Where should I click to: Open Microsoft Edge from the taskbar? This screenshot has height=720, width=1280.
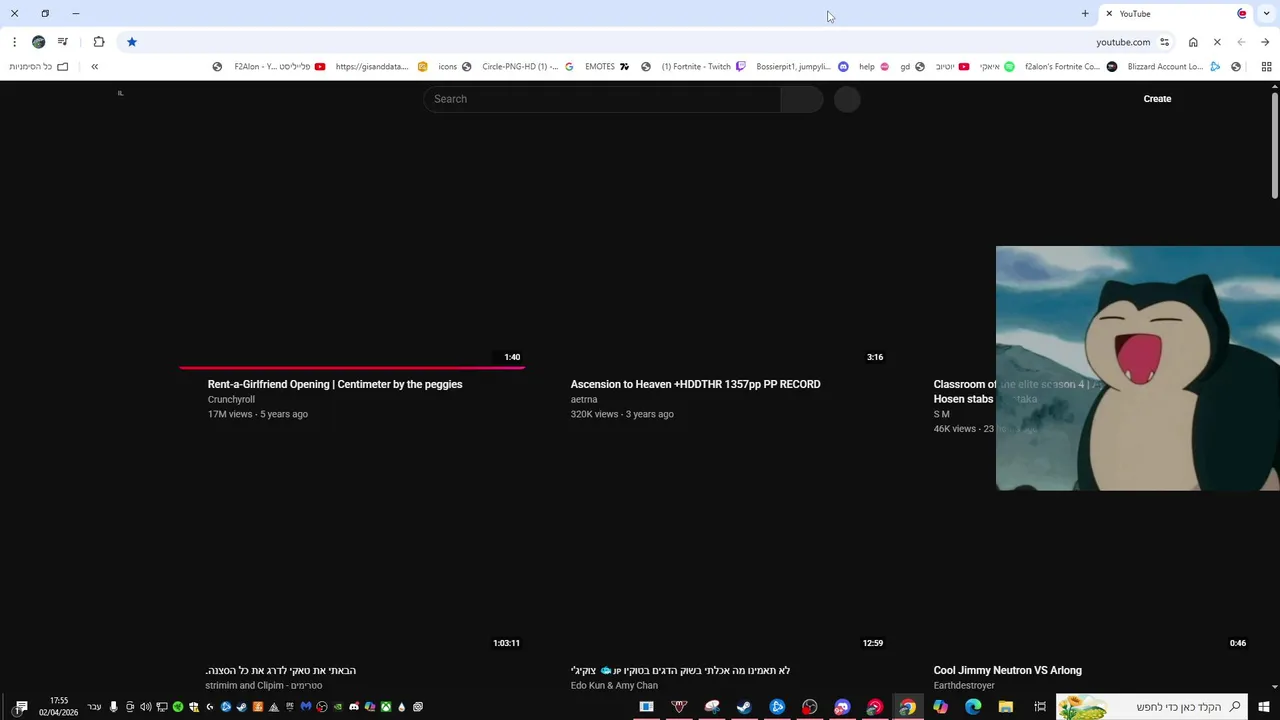pyautogui.click(x=973, y=707)
